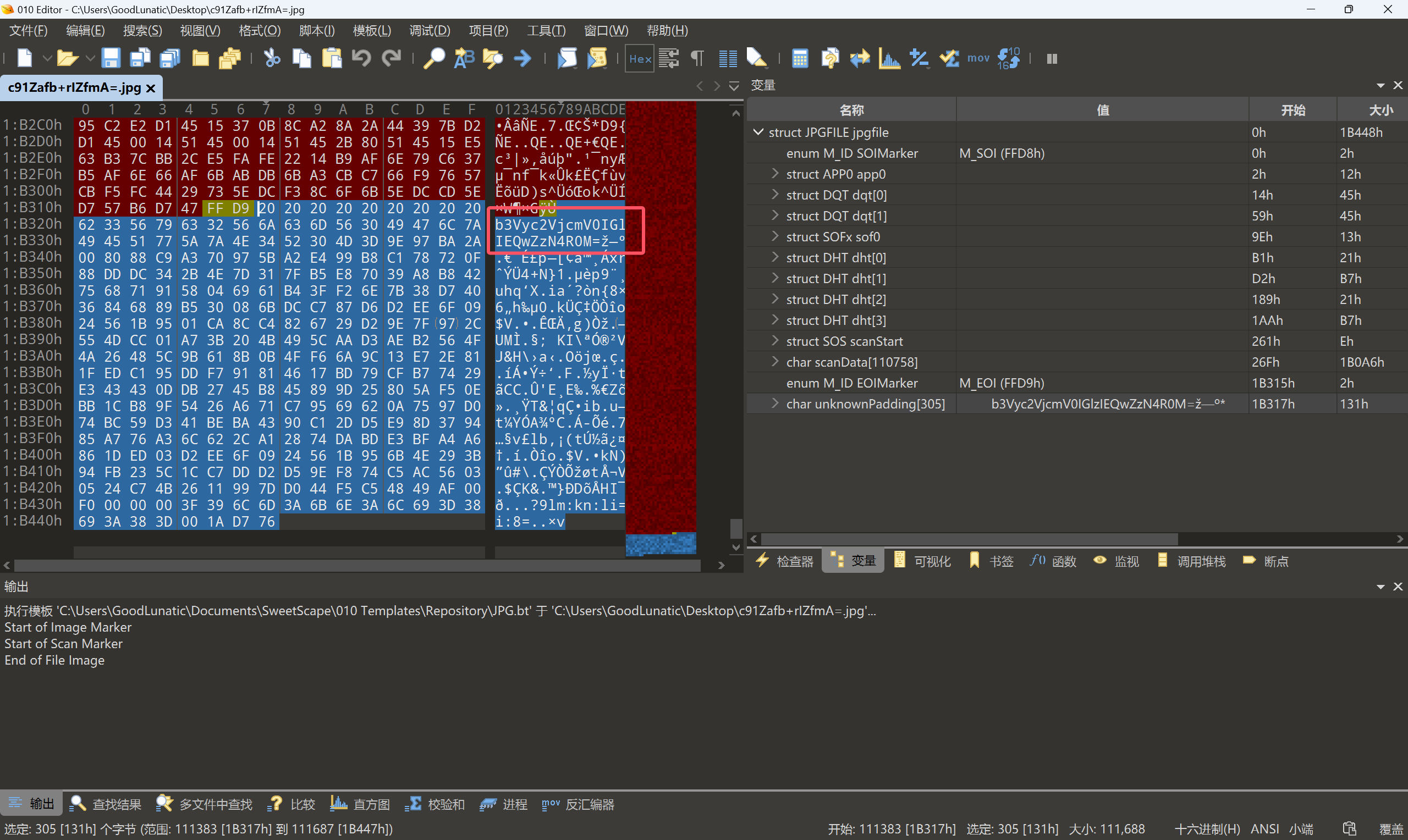Save the file with the floppy icon
Viewport: 1408px width, 840px height.
(x=111, y=58)
